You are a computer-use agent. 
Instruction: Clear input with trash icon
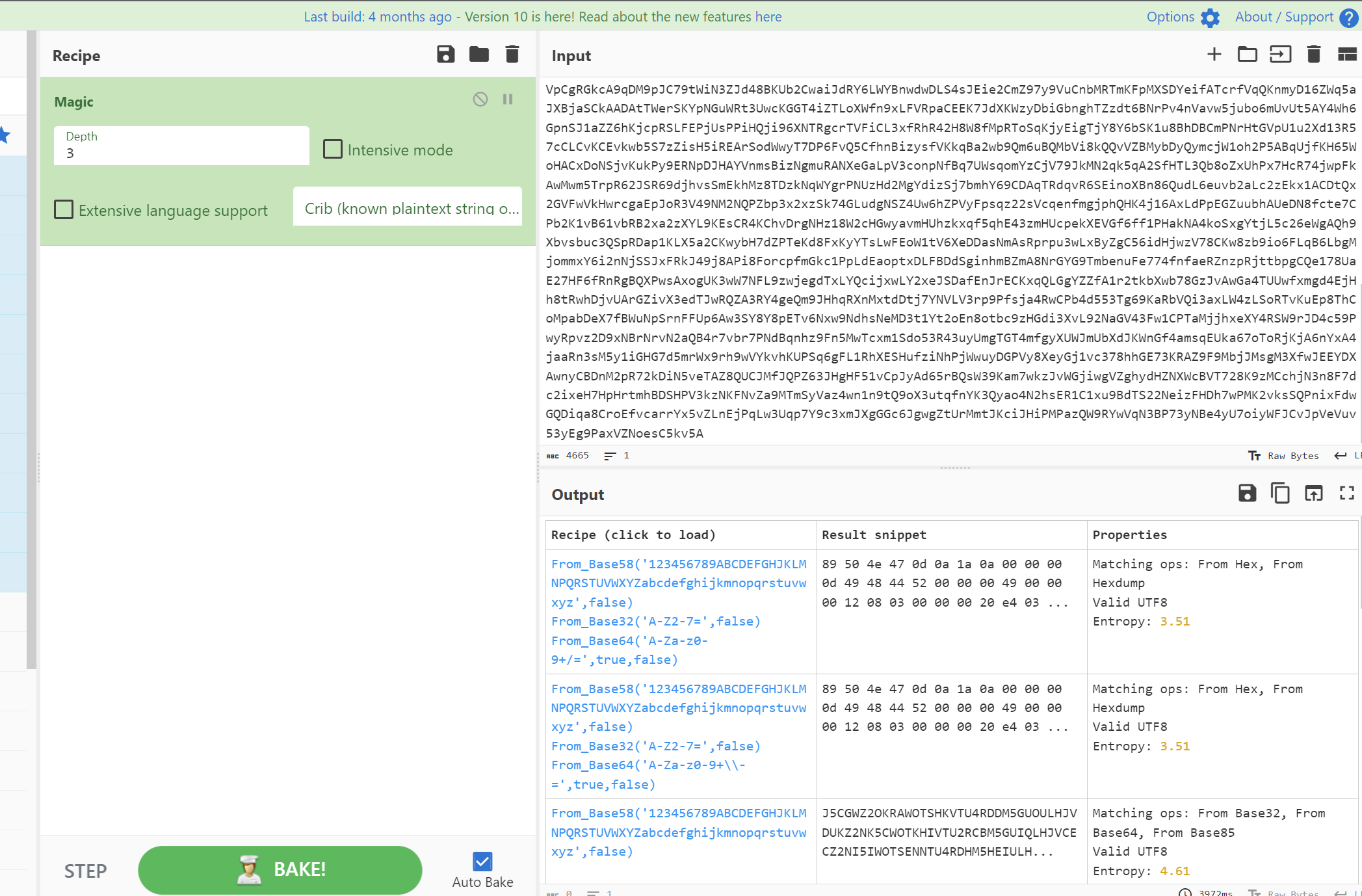click(x=1313, y=55)
